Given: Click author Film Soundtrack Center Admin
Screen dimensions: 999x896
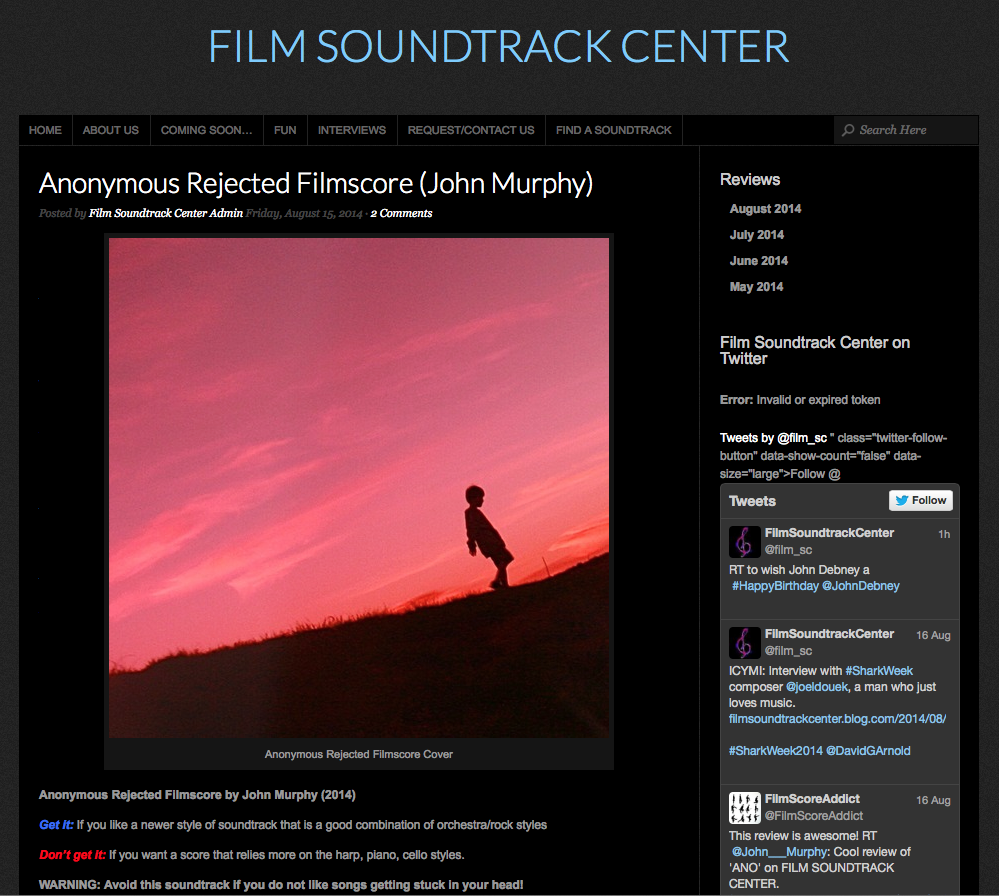Looking at the screenshot, I should point(166,213).
